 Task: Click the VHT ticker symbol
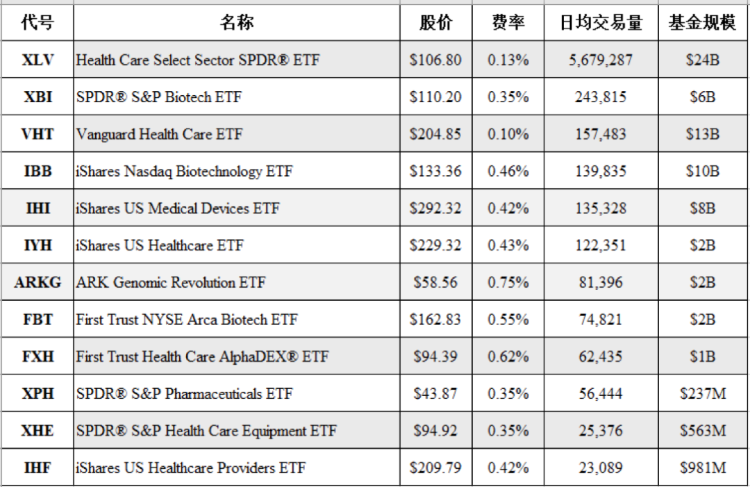tap(38, 134)
